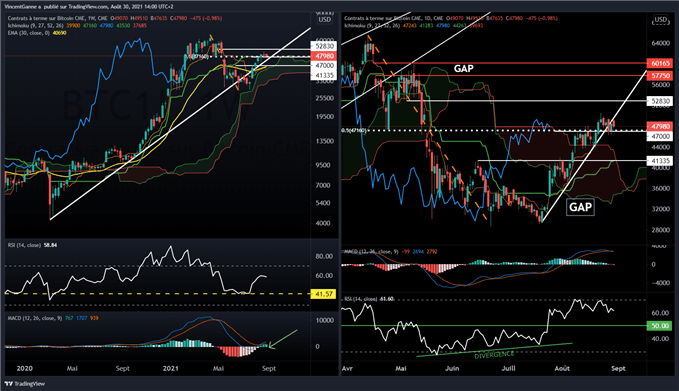Click 64000 on daily price axis

click(x=660, y=43)
